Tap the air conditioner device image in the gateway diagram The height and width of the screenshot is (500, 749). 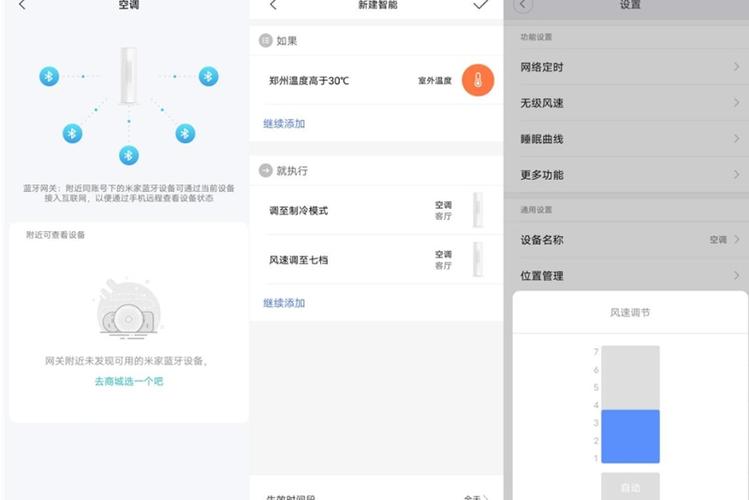[x=128, y=75]
